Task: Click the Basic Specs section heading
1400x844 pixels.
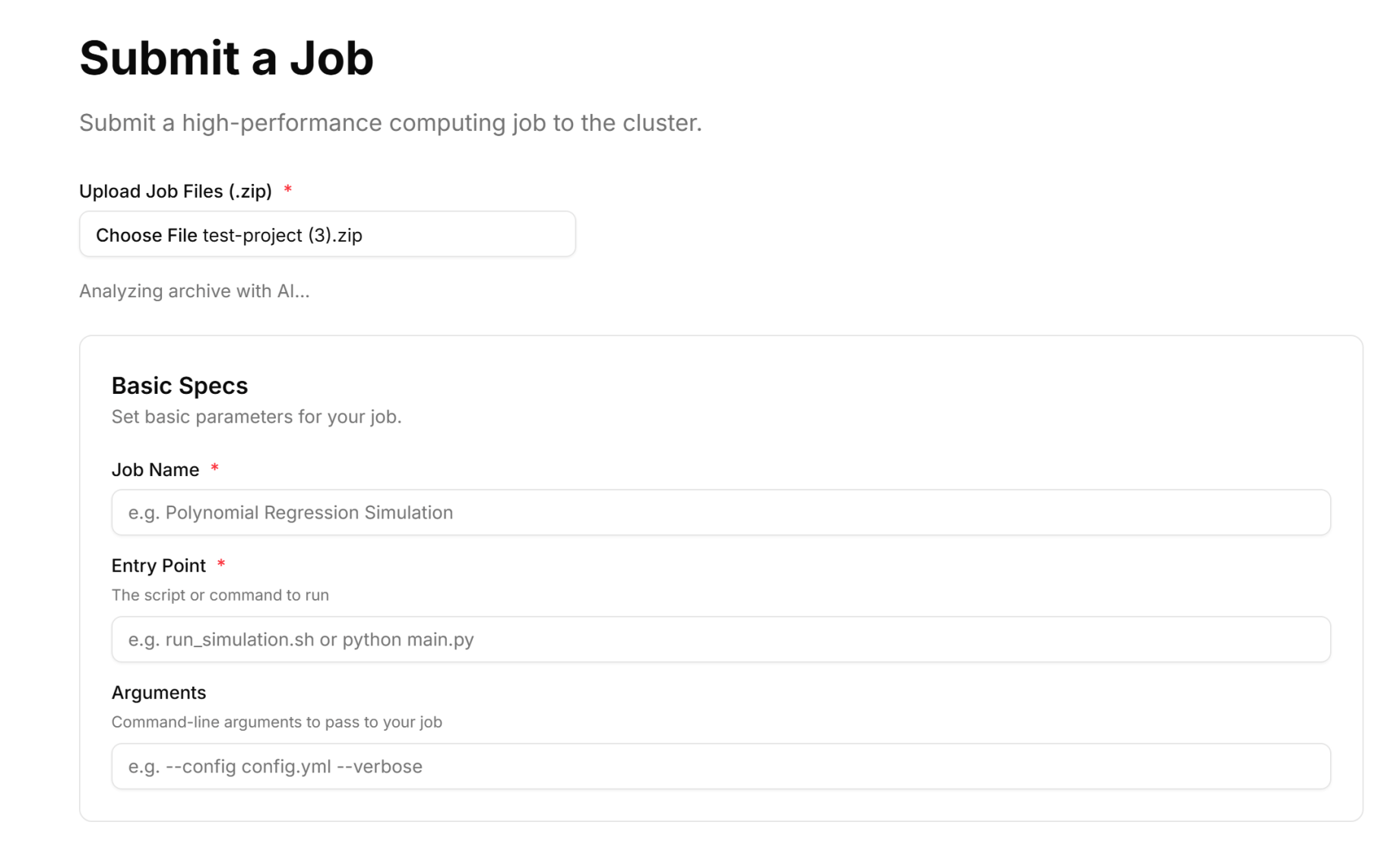Action: pos(179,386)
